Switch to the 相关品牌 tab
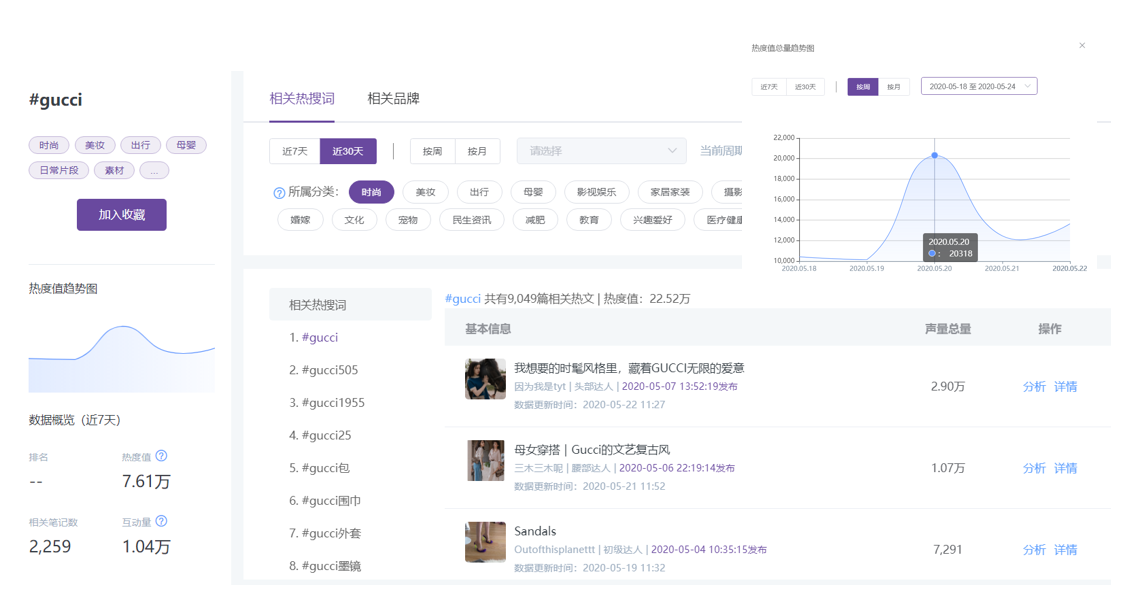This screenshot has width=1129, height=598. tap(393, 99)
